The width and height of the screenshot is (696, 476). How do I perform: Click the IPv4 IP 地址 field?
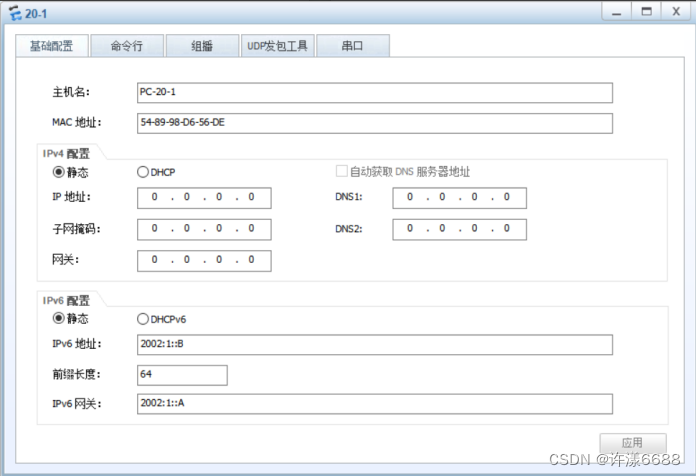pyautogui.click(x=204, y=198)
